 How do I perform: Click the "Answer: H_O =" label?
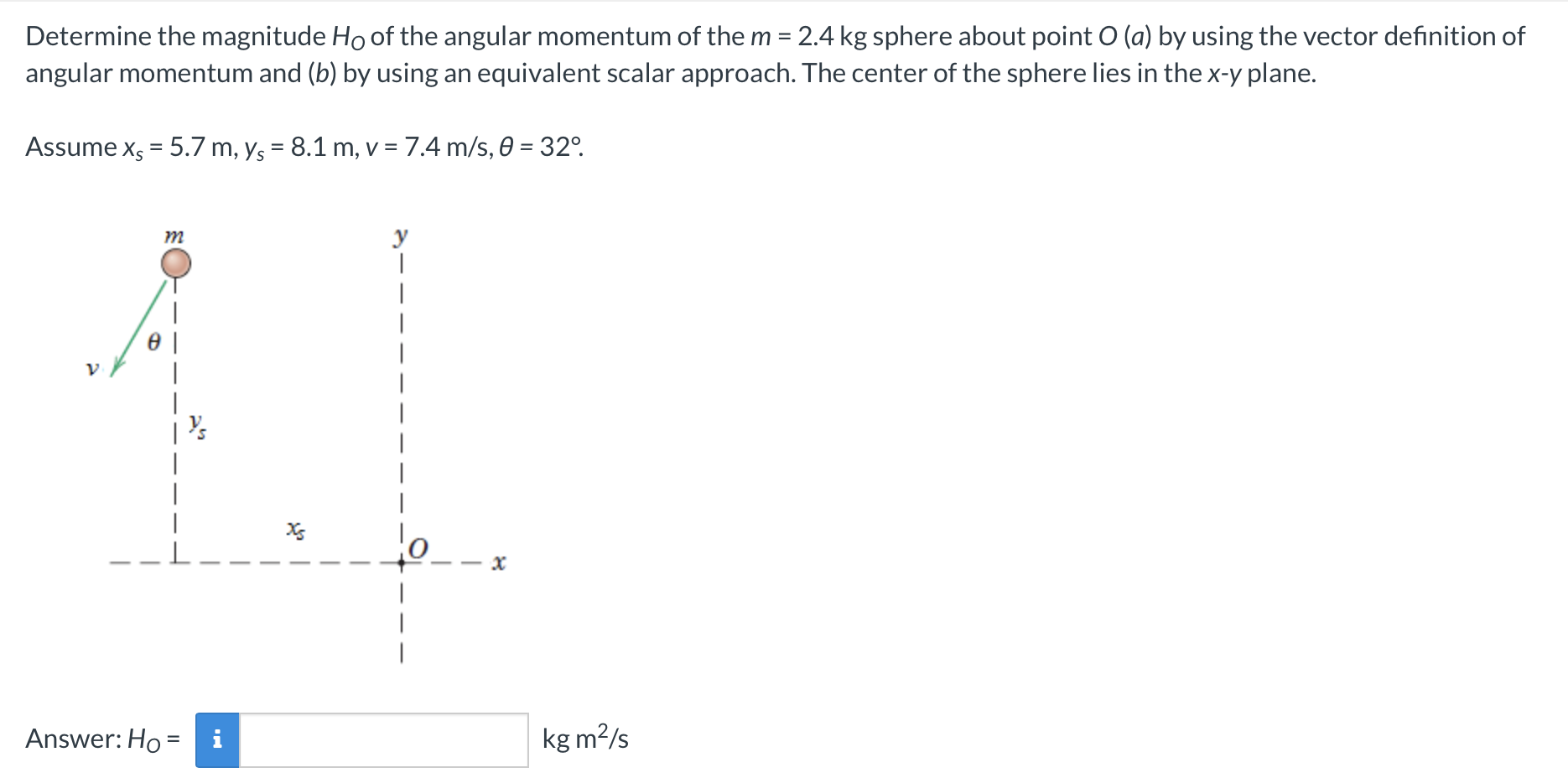click(x=101, y=739)
